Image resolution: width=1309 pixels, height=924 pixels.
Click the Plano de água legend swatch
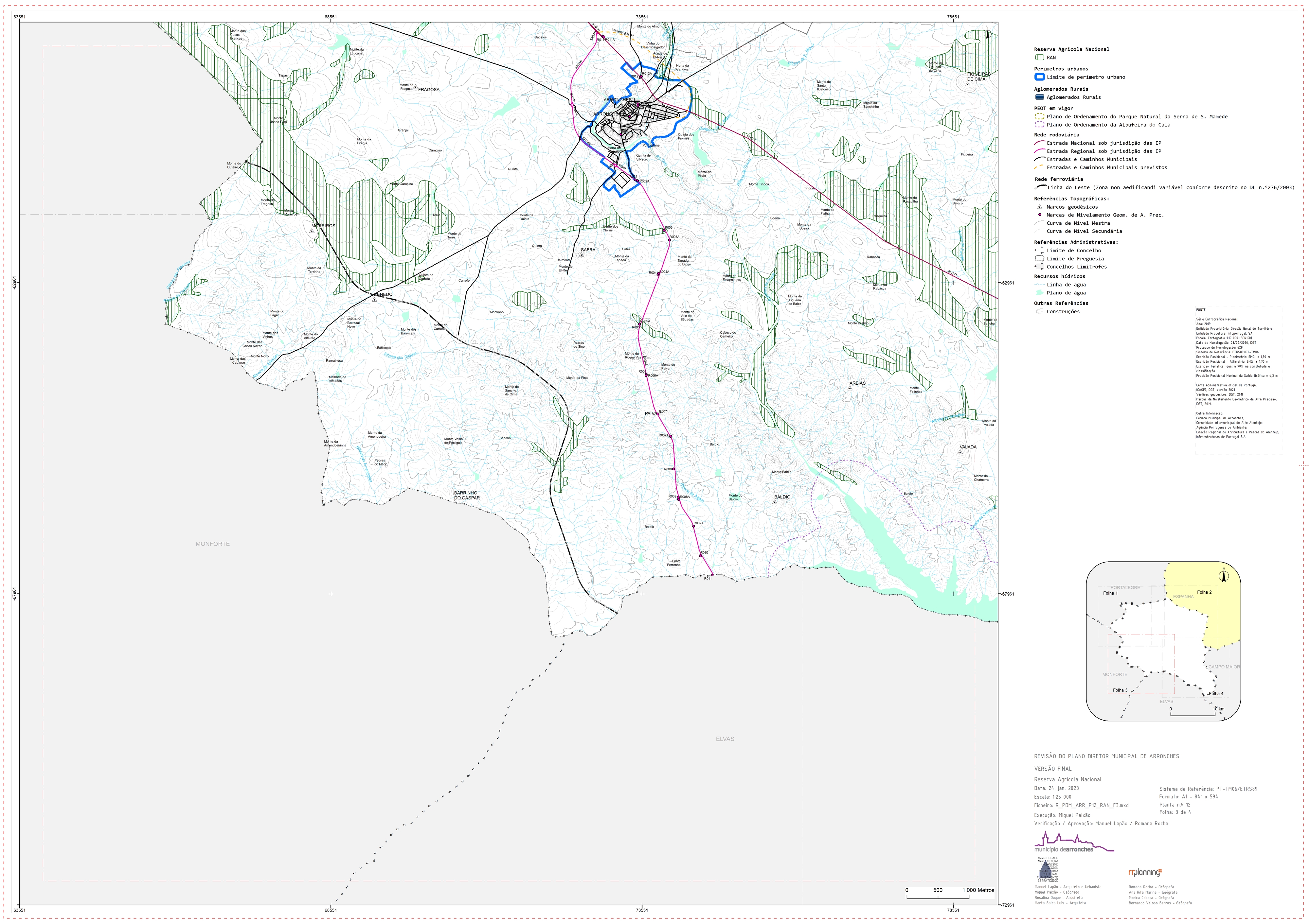(x=1039, y=293)
